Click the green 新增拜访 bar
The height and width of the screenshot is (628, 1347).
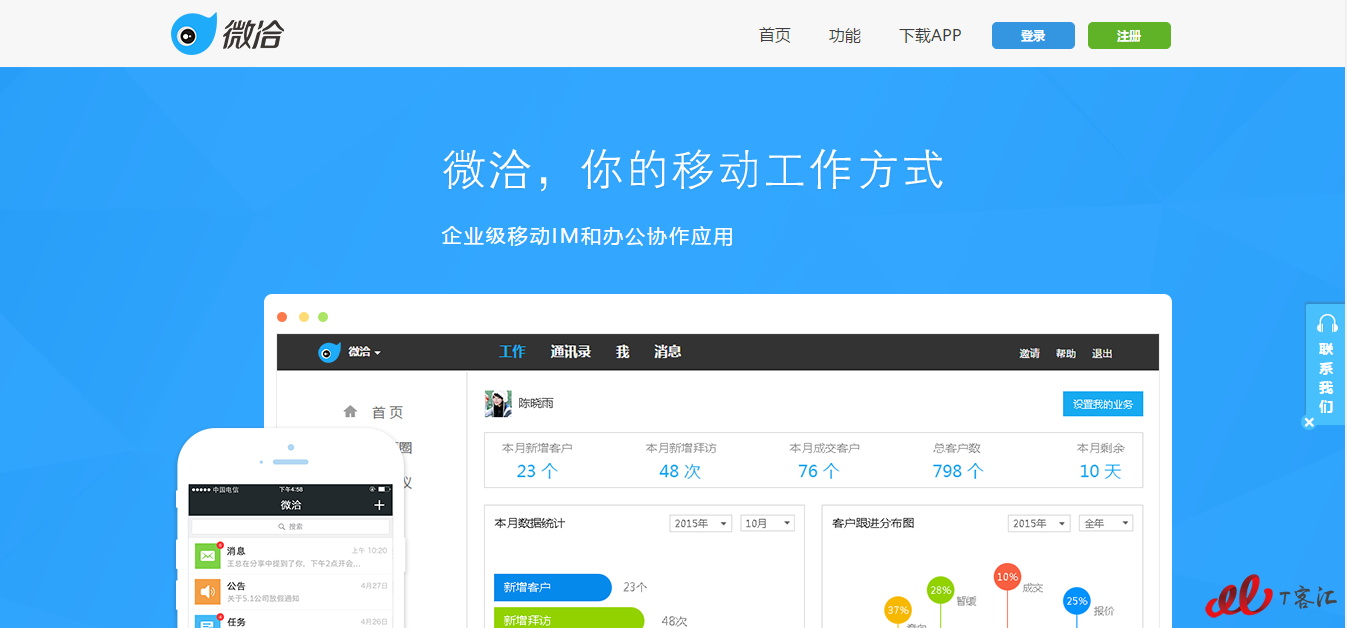[x=568, y=619]
